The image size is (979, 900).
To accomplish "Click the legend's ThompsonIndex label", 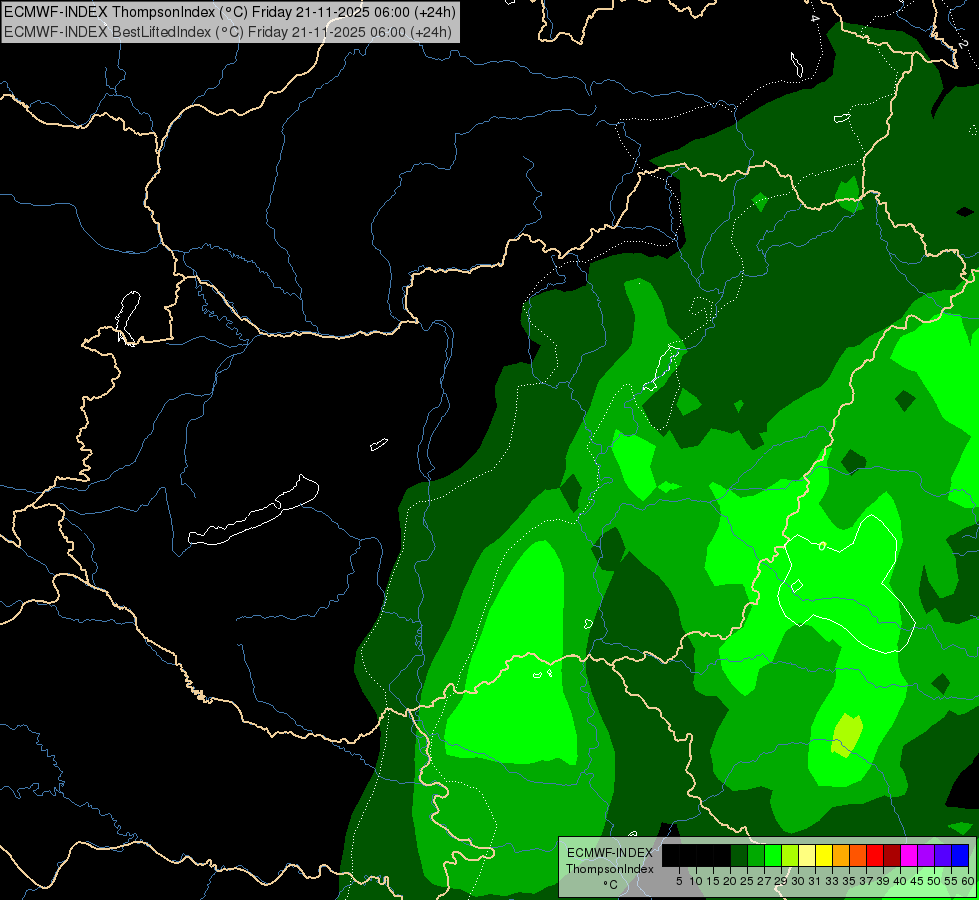I will (610, 869).
